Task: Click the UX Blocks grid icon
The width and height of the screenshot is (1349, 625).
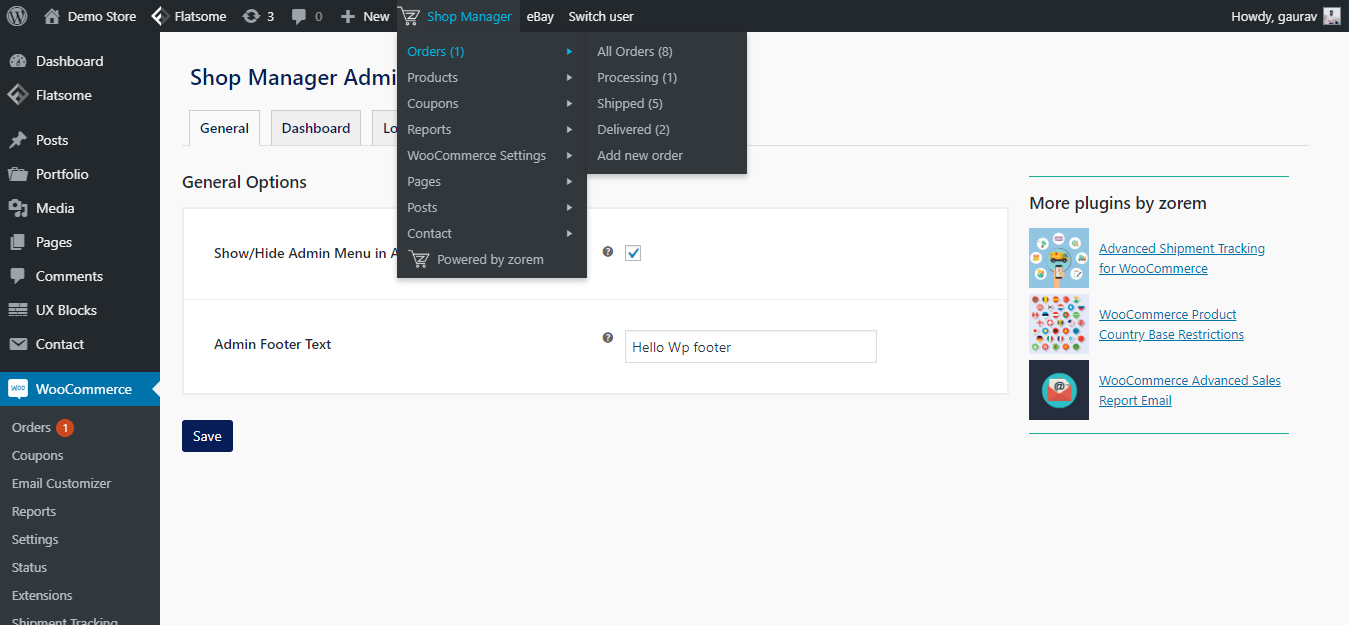Action: pyautogui.click(x=18, y=310)
